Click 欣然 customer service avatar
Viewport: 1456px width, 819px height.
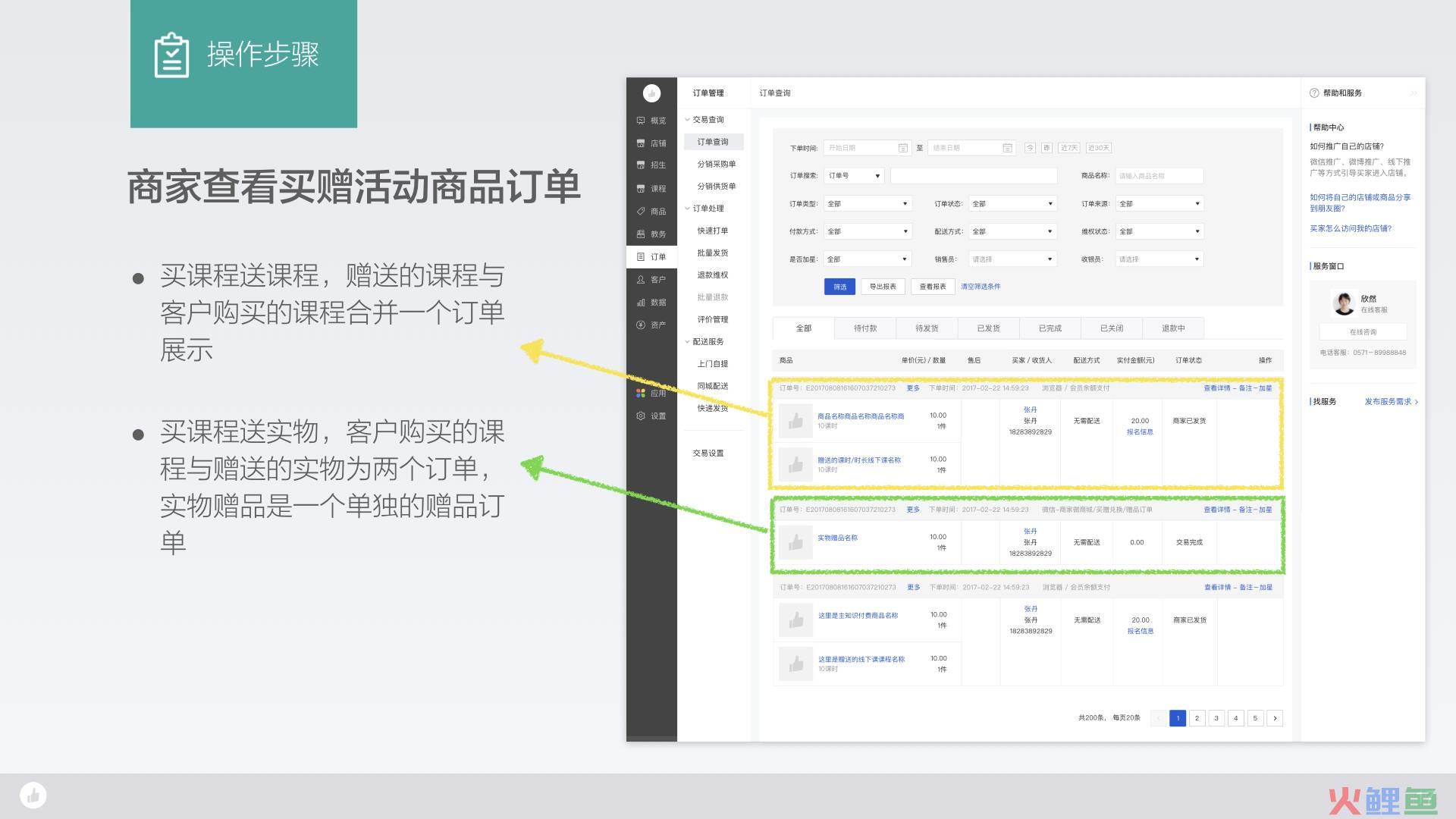[x=1344, y=303]
